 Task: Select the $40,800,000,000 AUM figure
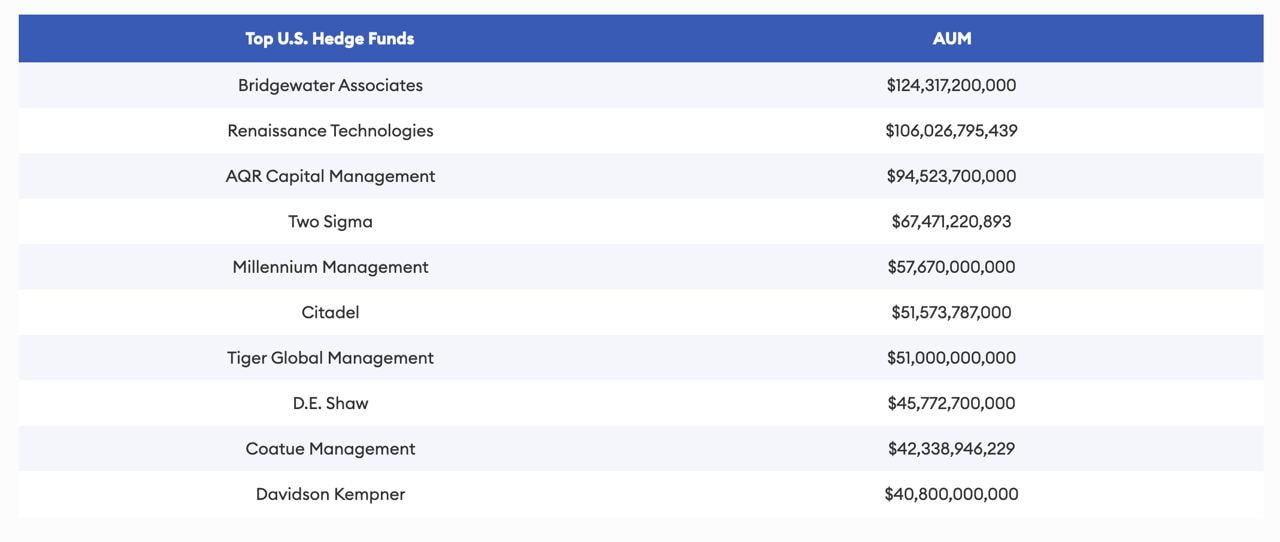951,494
